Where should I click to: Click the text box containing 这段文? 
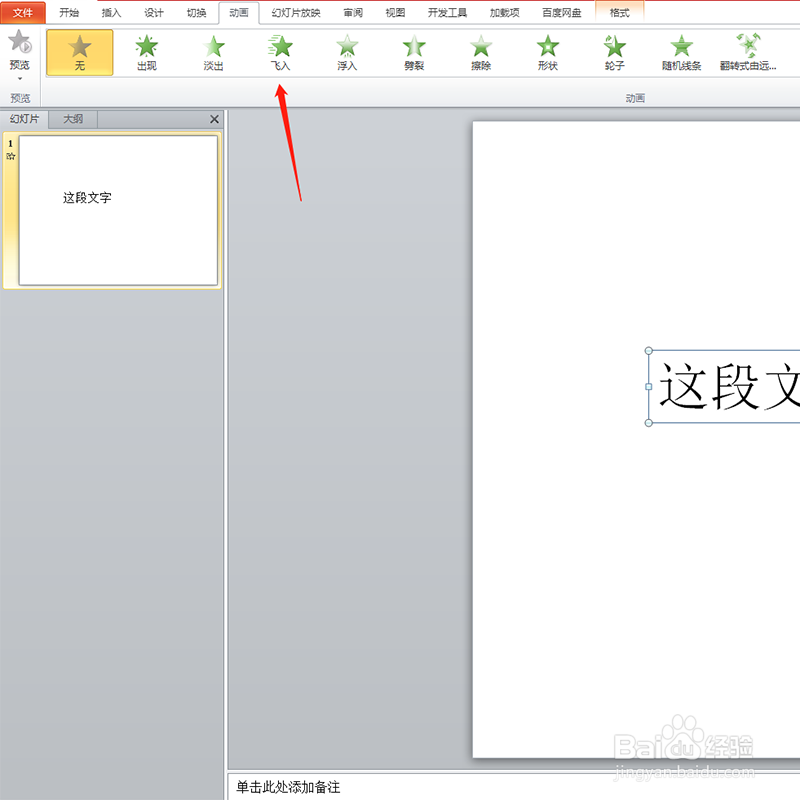(x=724, y=387)
